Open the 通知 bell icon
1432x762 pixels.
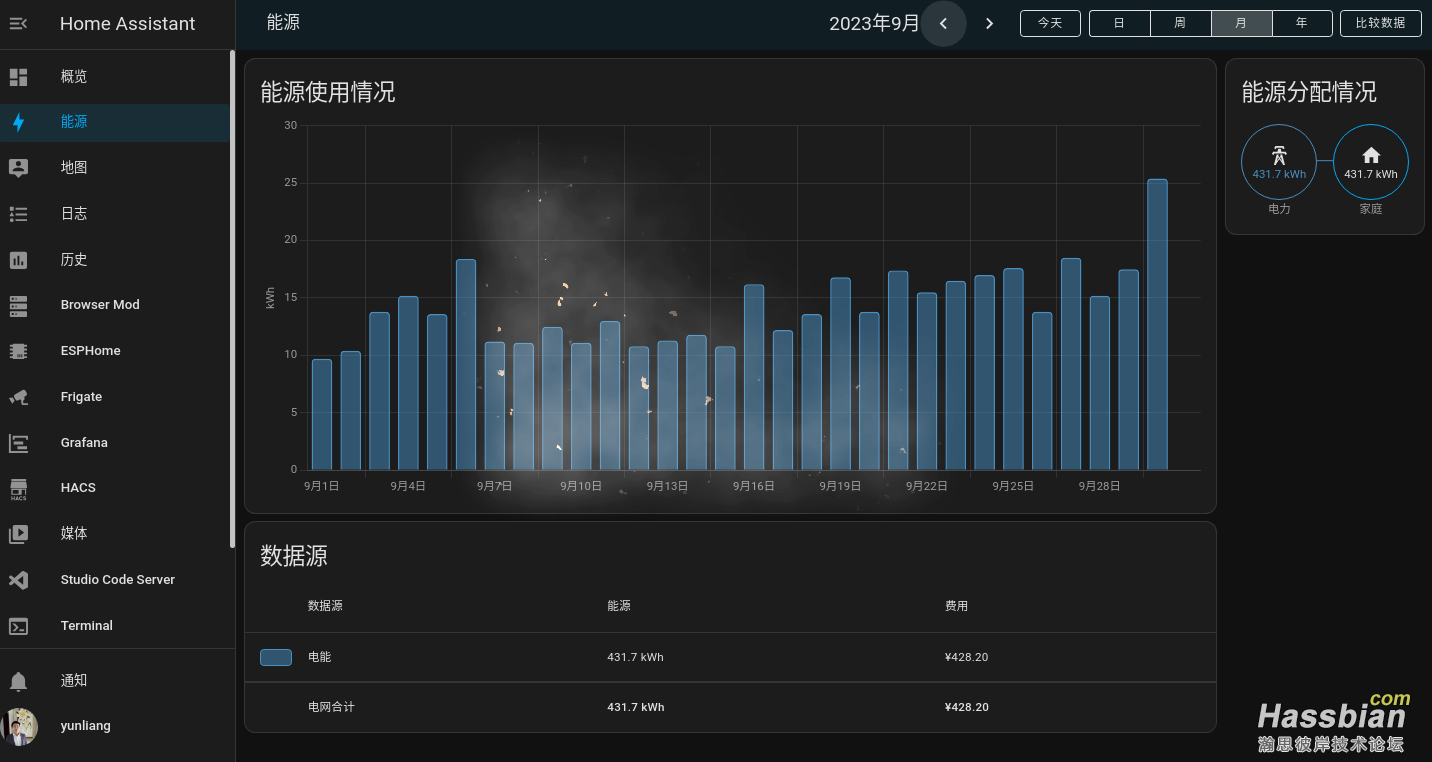[18, 681]
